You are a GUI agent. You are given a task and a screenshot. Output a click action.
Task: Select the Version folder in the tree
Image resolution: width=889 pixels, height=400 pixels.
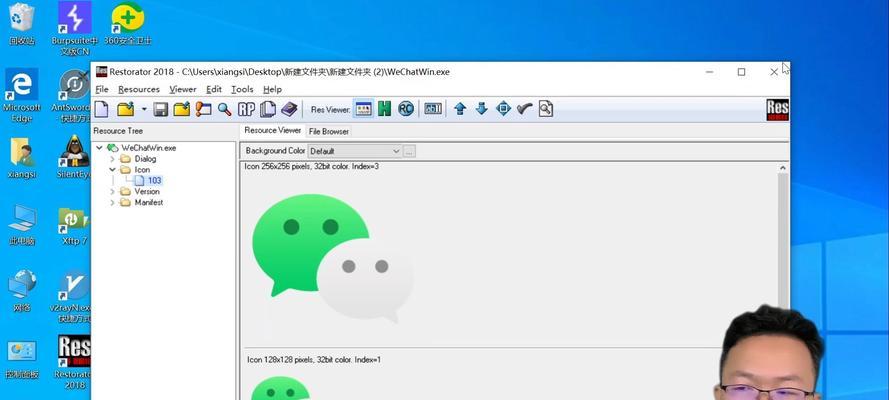click(x=147, y=192)
